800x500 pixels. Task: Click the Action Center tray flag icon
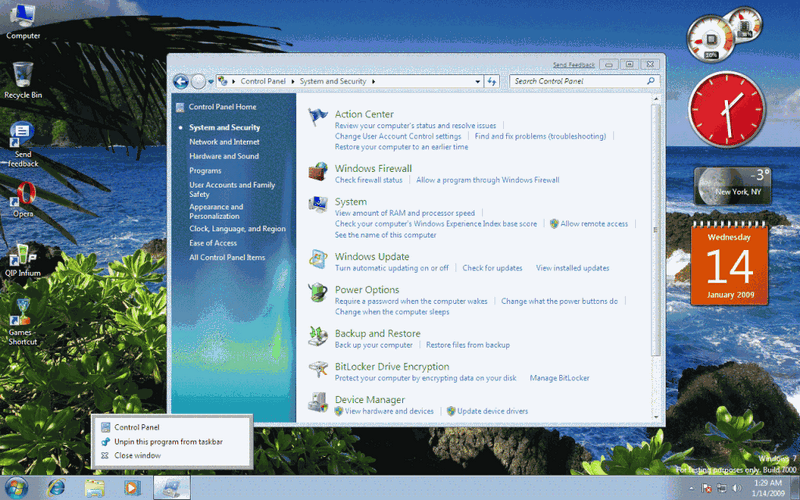[707, 488]
